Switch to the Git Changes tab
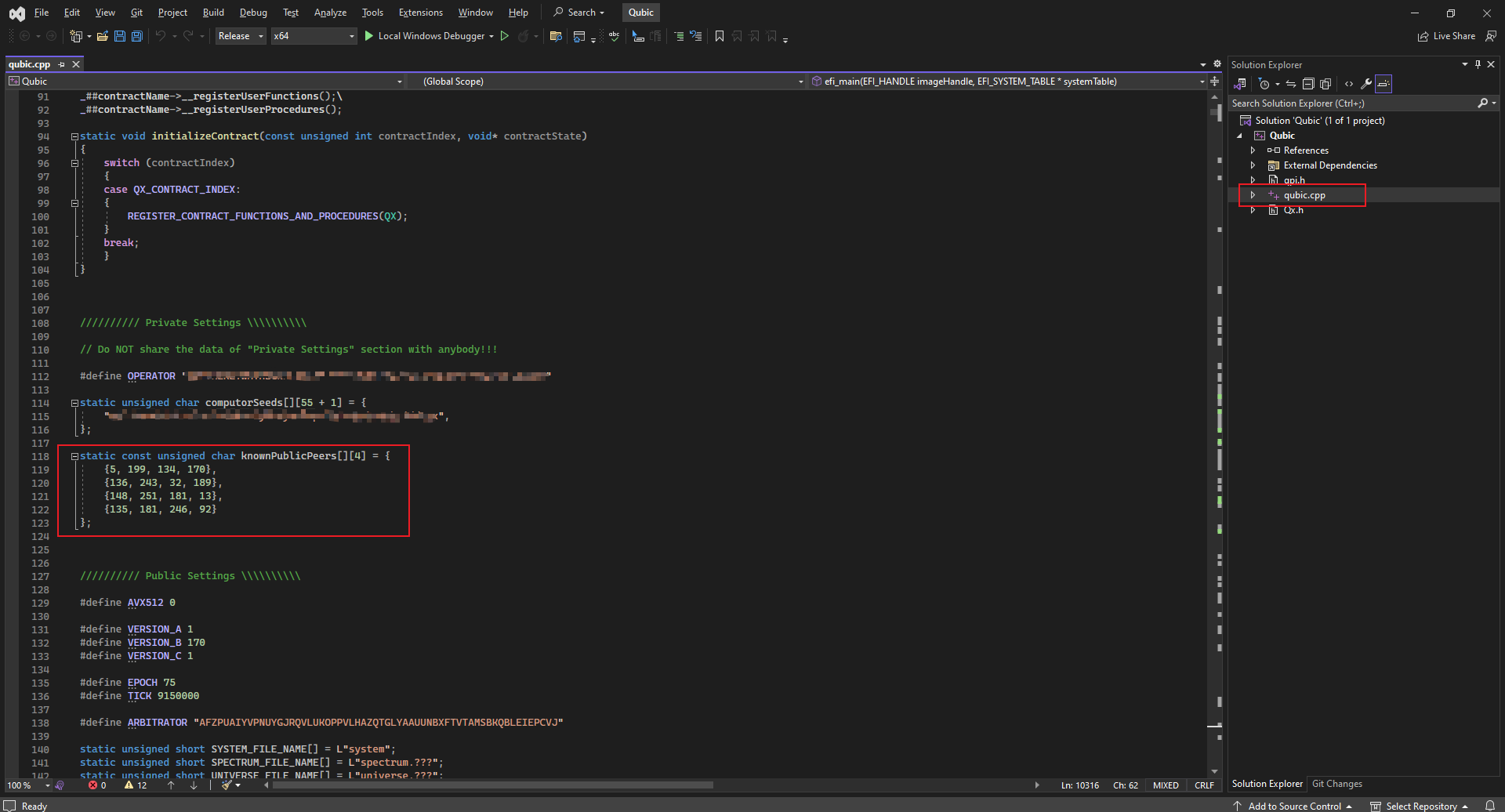 pos(1337,784)
